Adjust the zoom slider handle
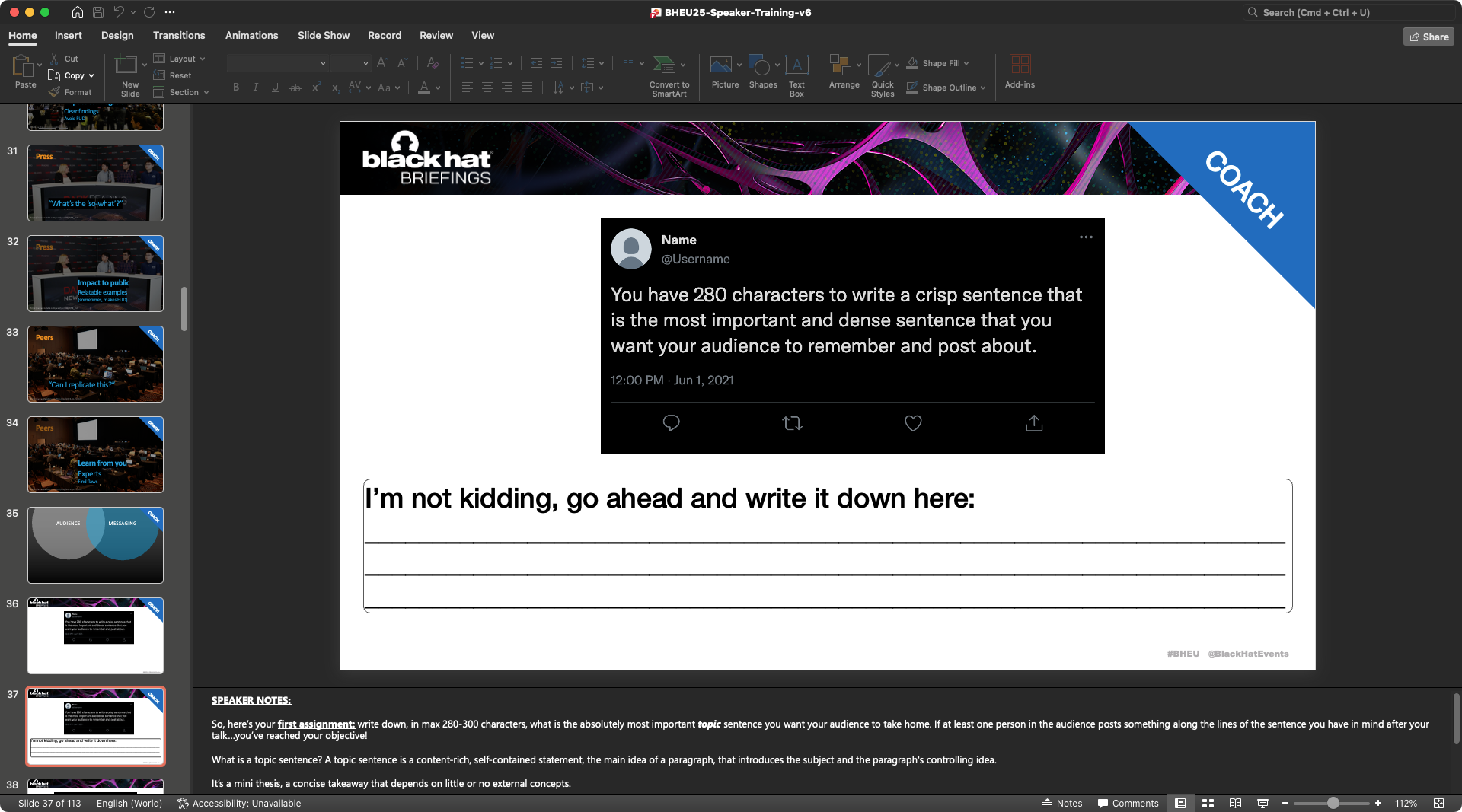 pos(1333,804)
